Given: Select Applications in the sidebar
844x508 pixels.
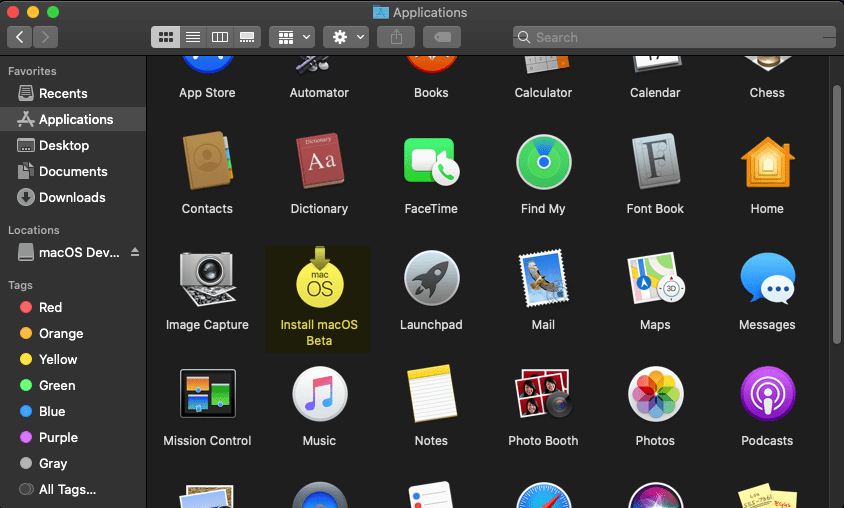Looking at the screenshot, I should click(x=73, y=119).
